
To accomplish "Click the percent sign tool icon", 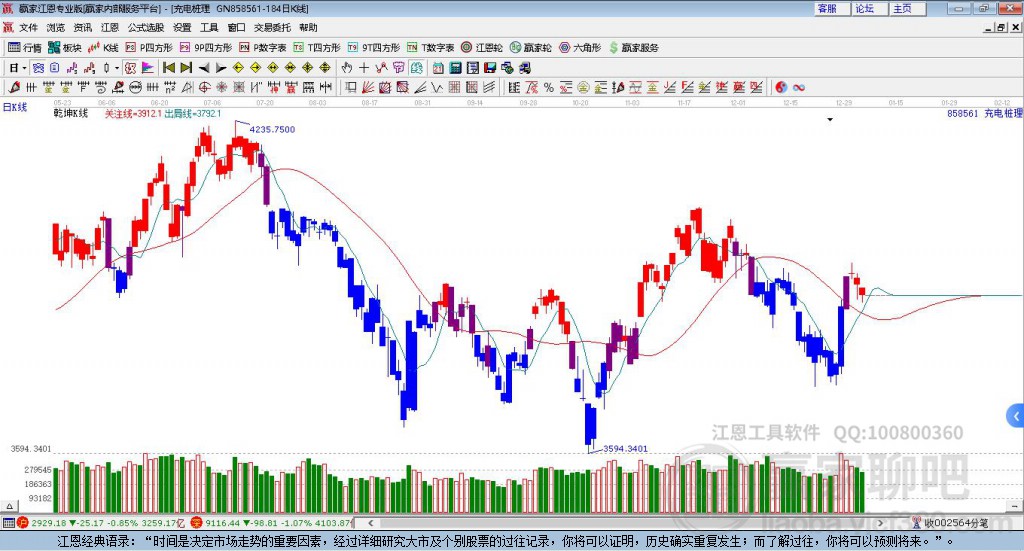I will [x=549, y=87].
